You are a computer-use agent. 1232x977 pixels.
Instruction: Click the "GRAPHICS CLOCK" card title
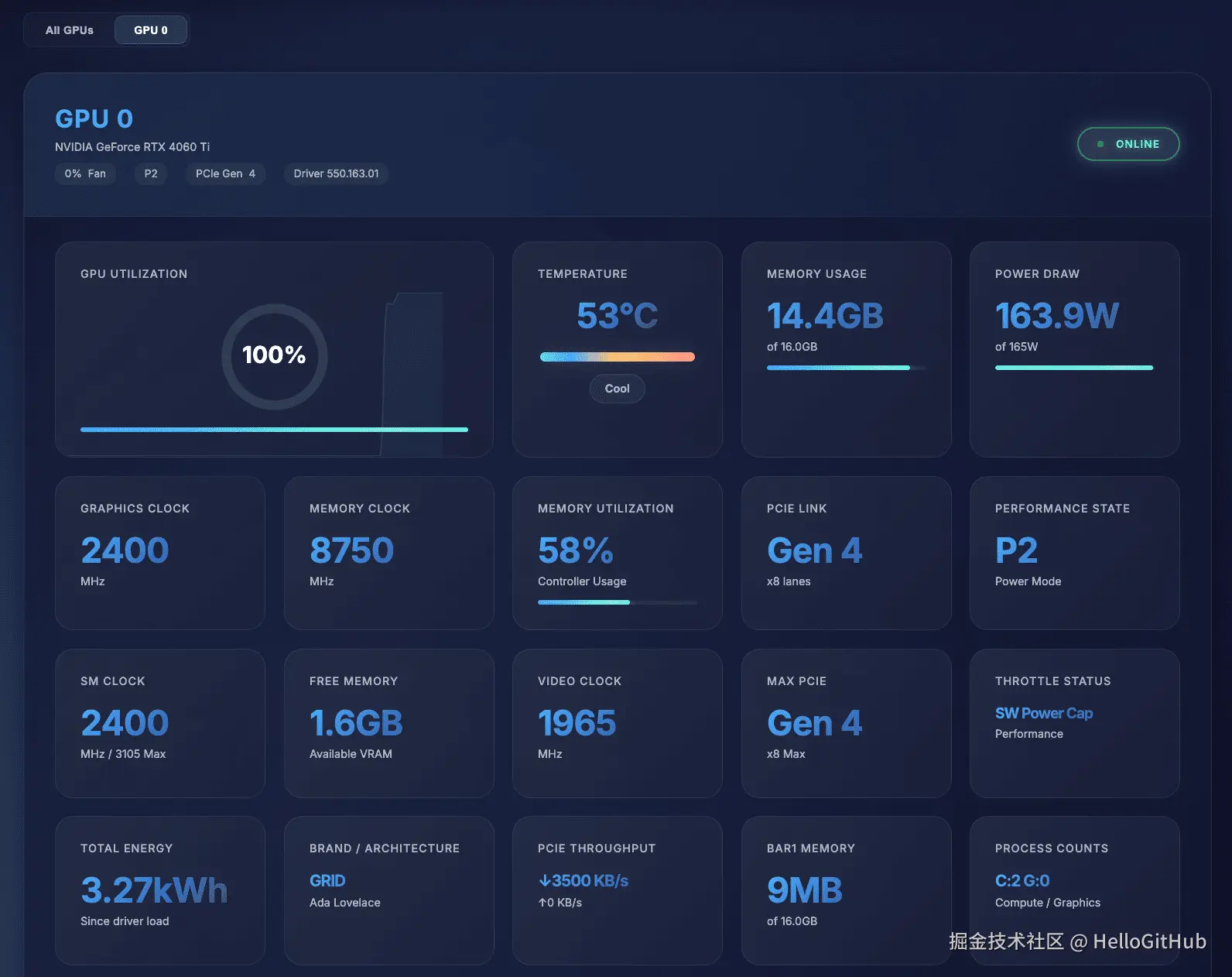click(x=135, y=509)
